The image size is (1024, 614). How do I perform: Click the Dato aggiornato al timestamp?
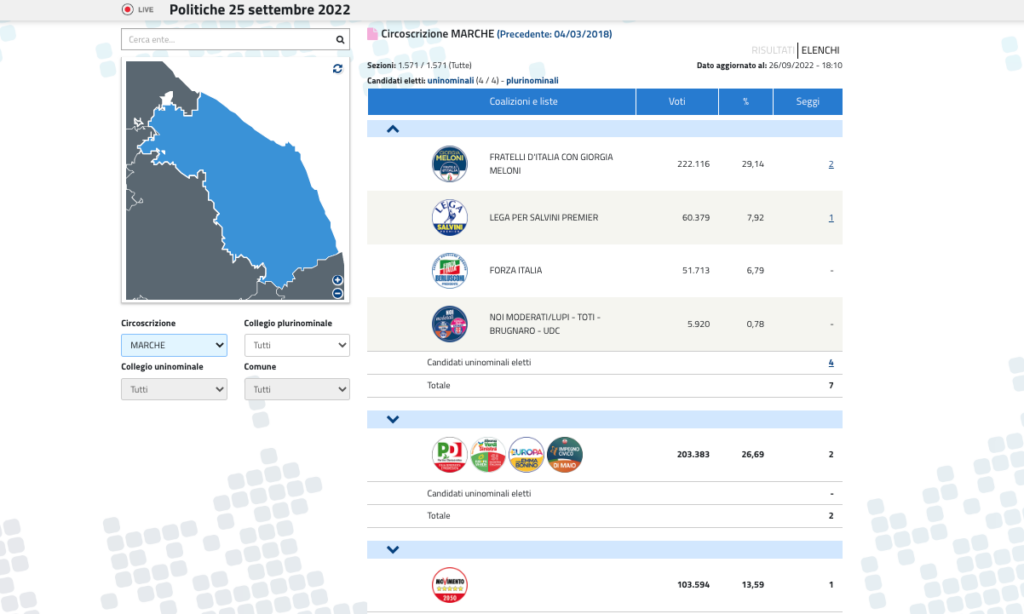pos(769,65)
